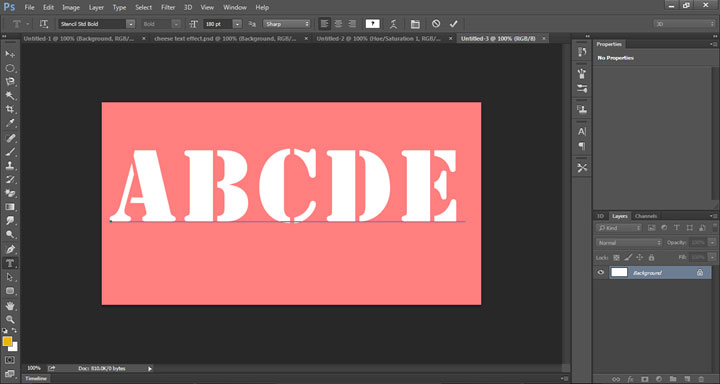Toggle lock transparent pixels

[x=617, y=258]
